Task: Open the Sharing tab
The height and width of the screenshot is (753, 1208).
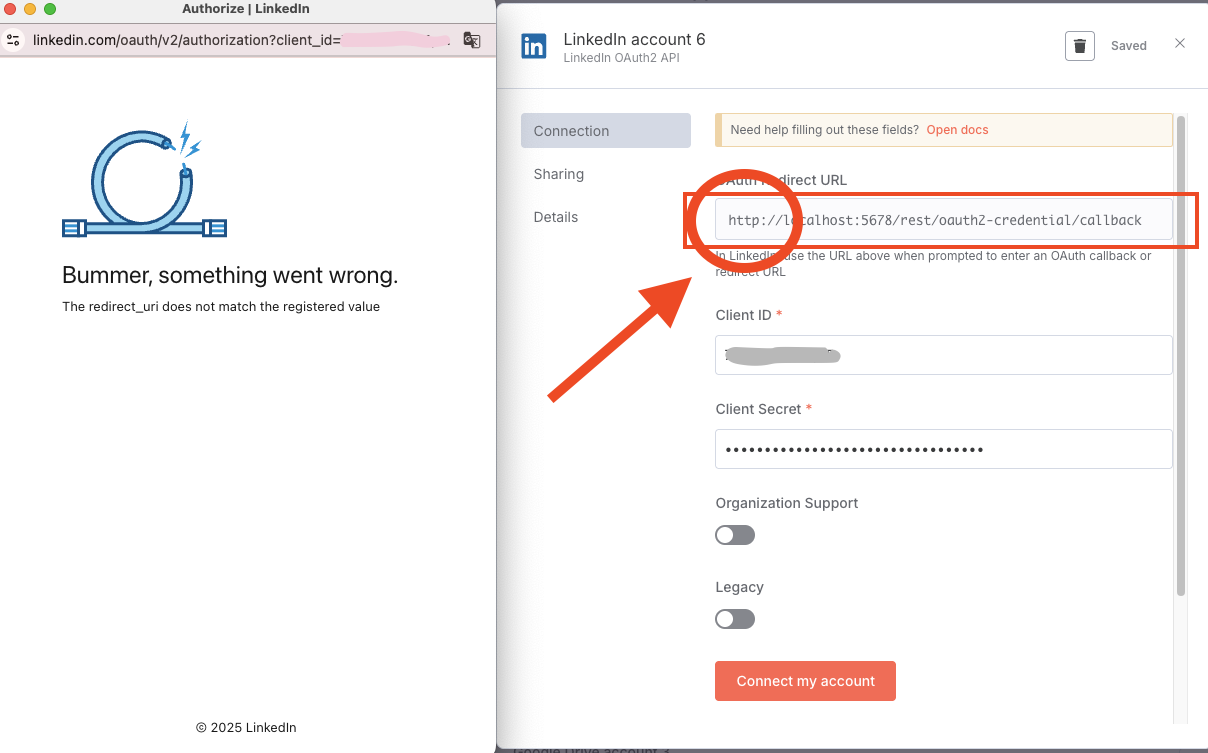Action: pos(559,174)
